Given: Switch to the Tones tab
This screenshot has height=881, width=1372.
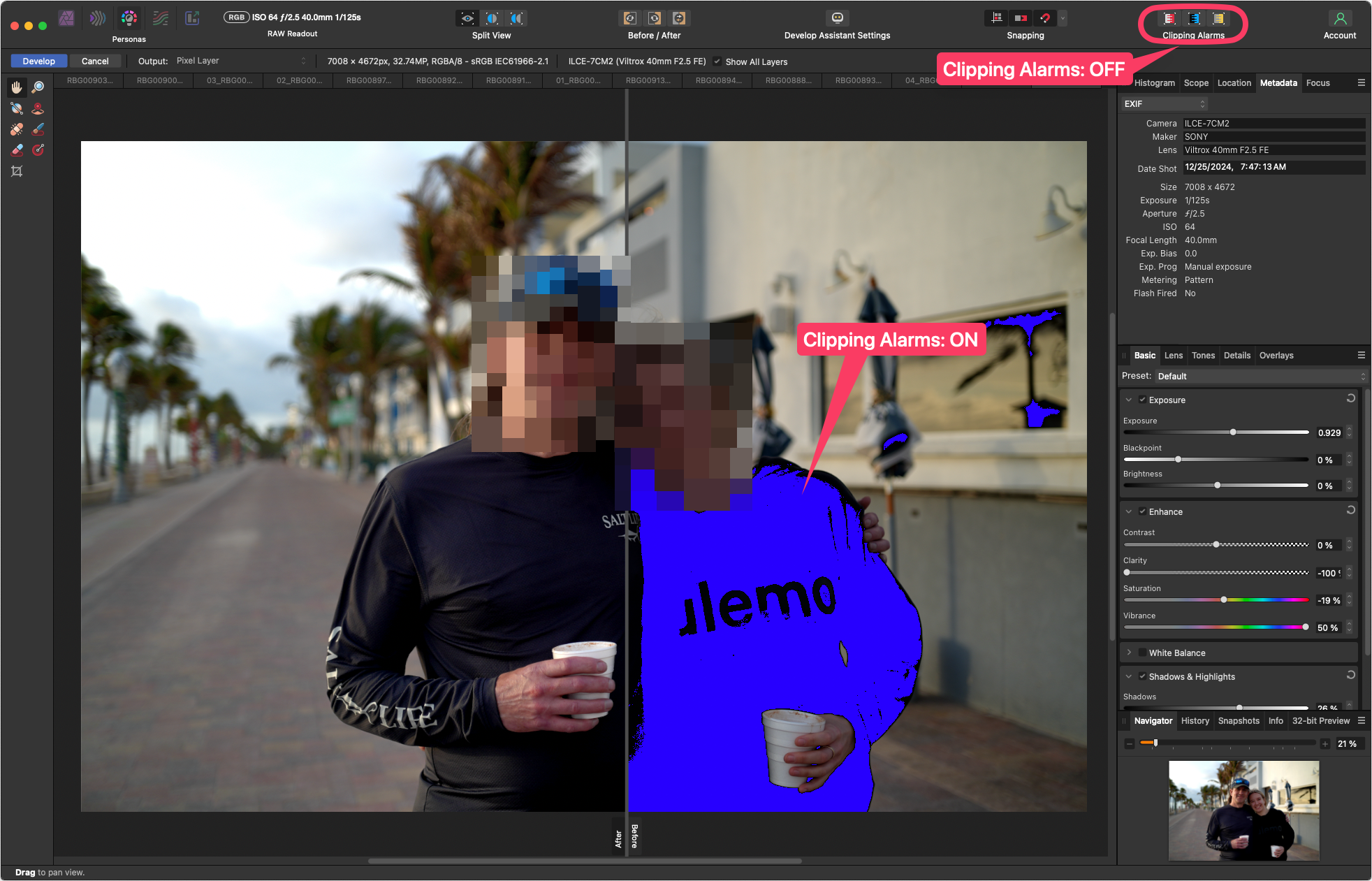Looking at the screenshot, I should pos(1203,356).
